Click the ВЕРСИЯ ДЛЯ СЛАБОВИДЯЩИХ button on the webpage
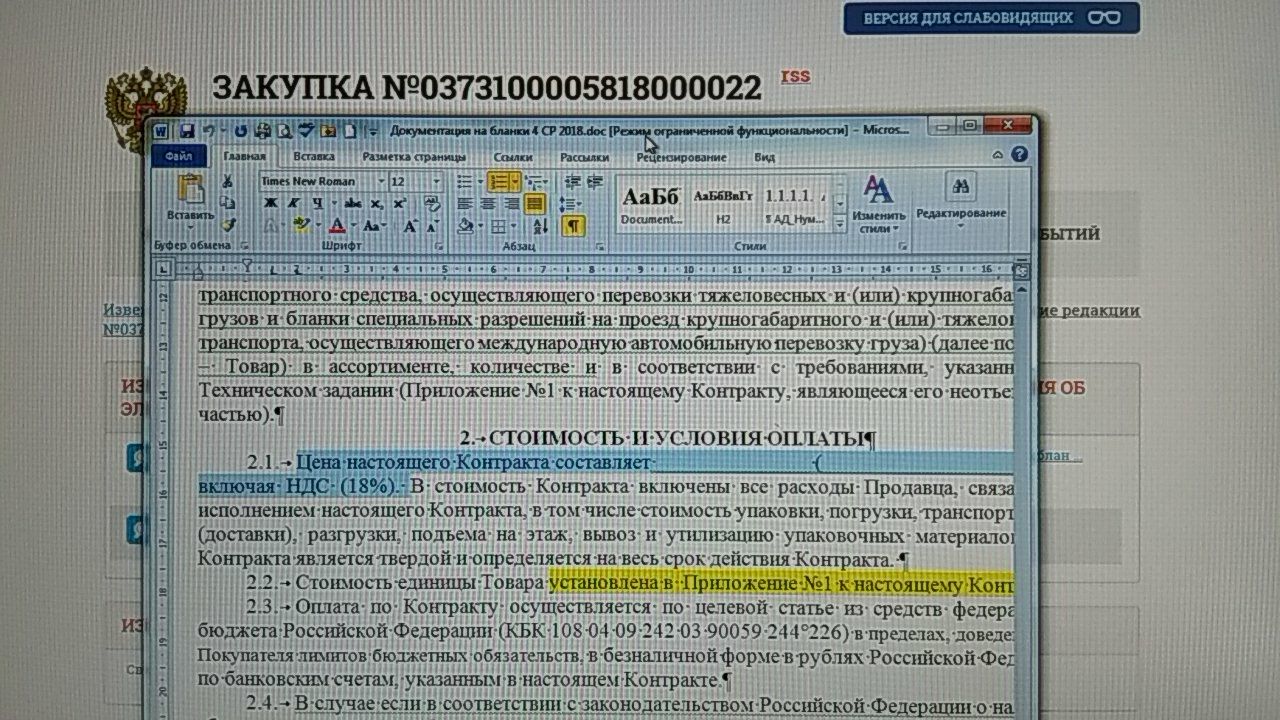 pos(991,18)
